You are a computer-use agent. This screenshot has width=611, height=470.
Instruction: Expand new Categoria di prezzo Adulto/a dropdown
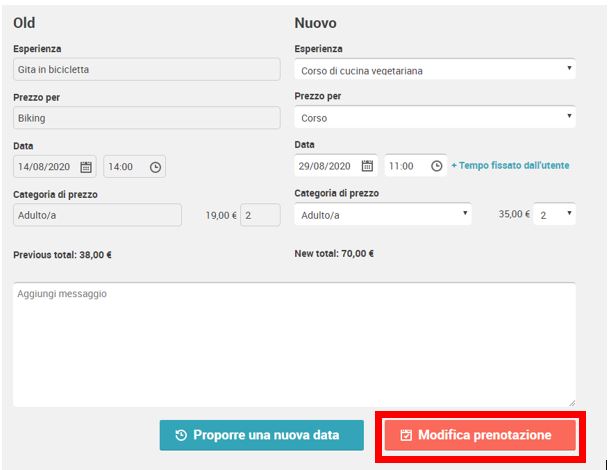383,214
